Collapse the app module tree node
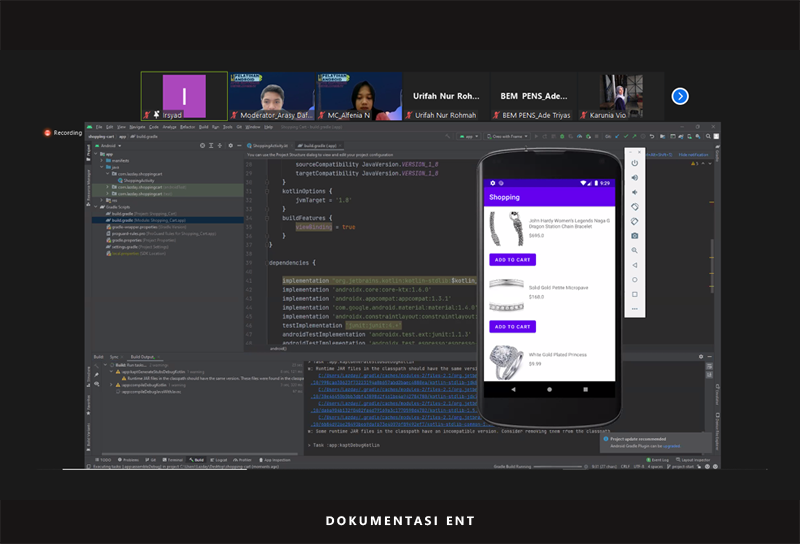Screen dimensions: 800x544 point(96,154)
